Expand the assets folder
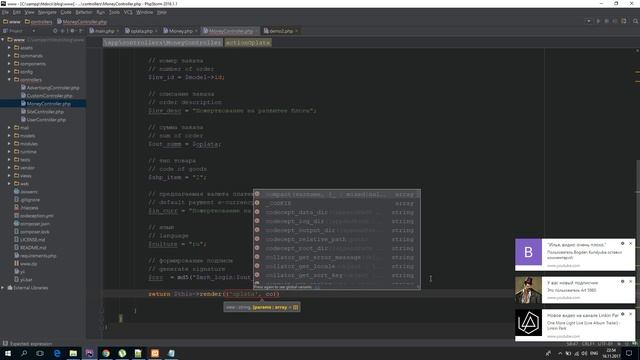 9,48
